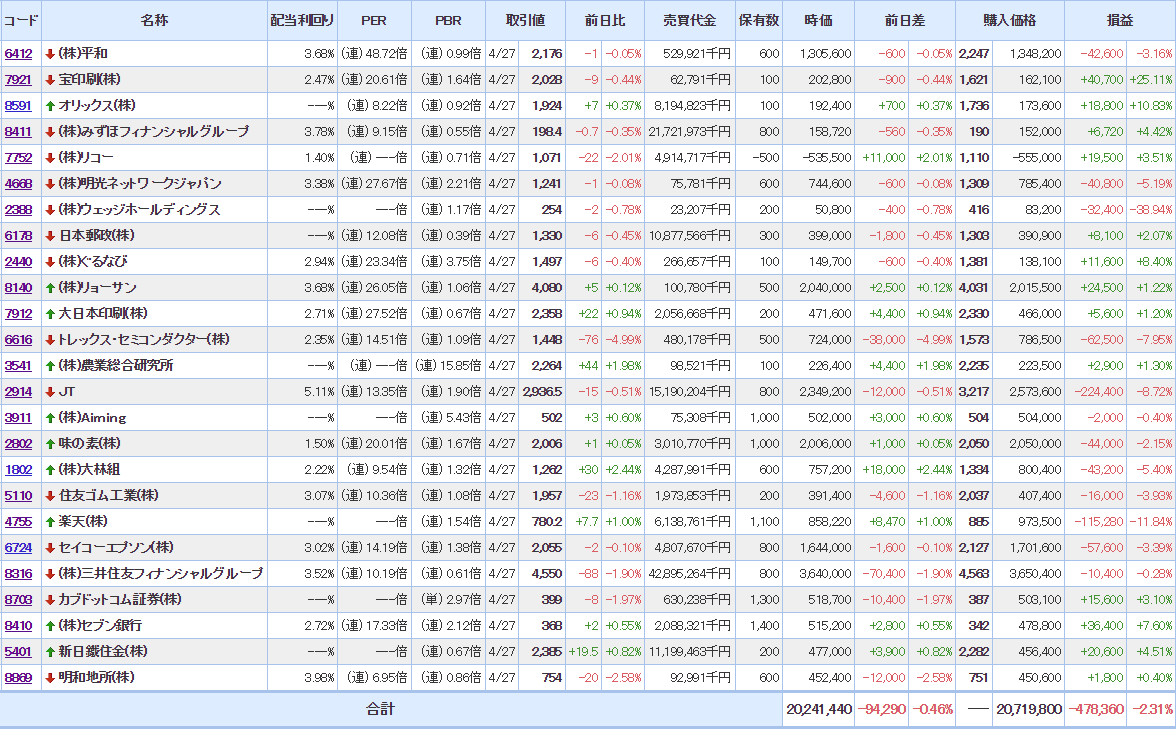Click the up arrow icon next to 楽天(株)
This screenshot has height=729, width=1176.
pos(50,522)
